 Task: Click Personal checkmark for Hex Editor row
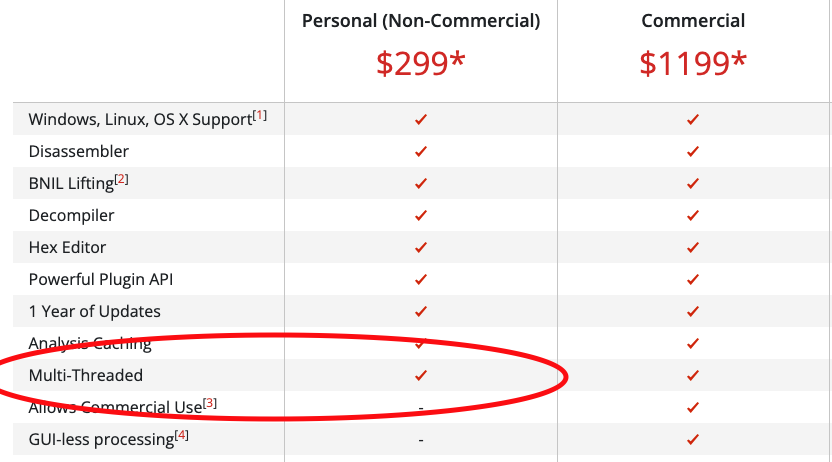click(x=421, y=247)
